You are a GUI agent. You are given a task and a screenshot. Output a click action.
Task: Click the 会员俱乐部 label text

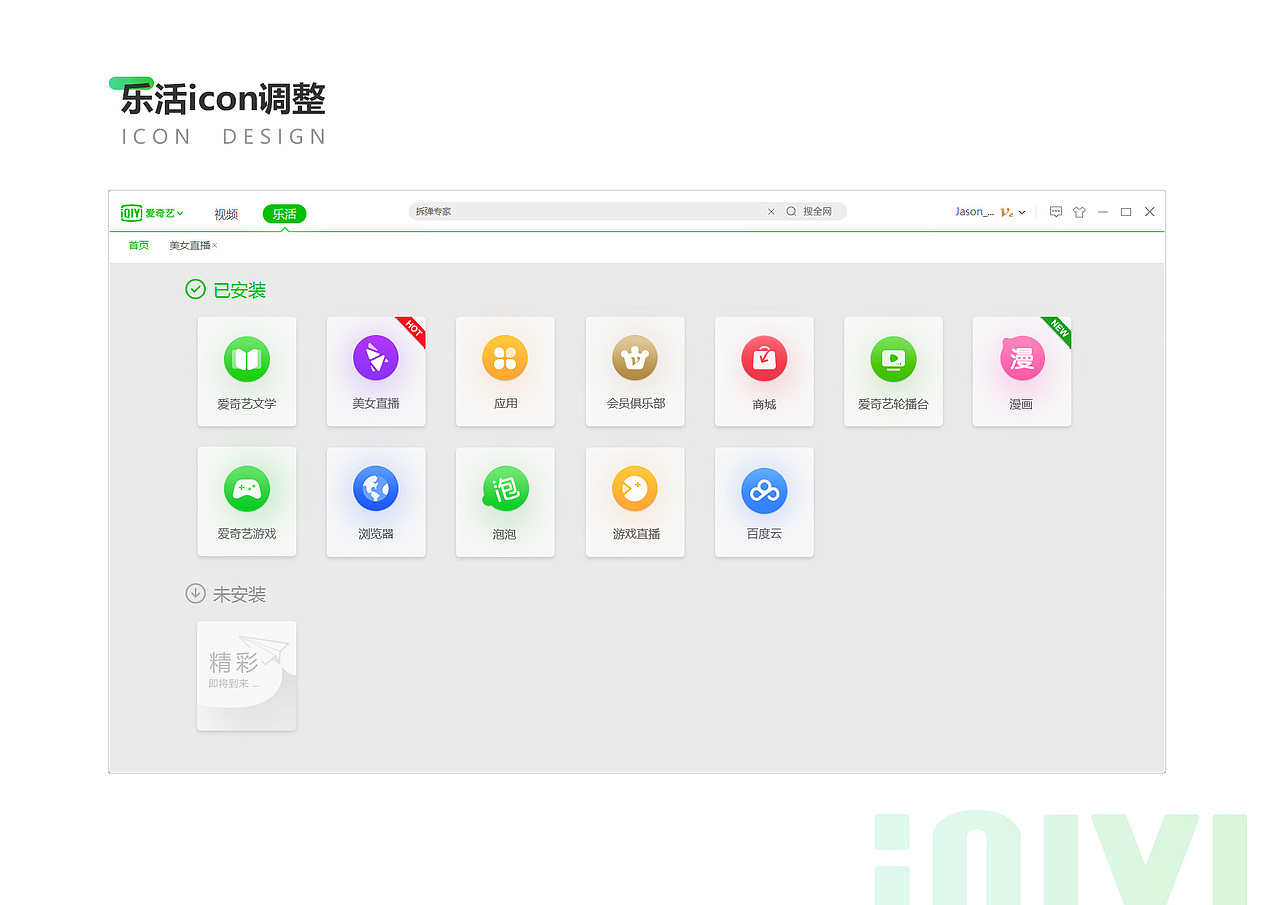635,404
